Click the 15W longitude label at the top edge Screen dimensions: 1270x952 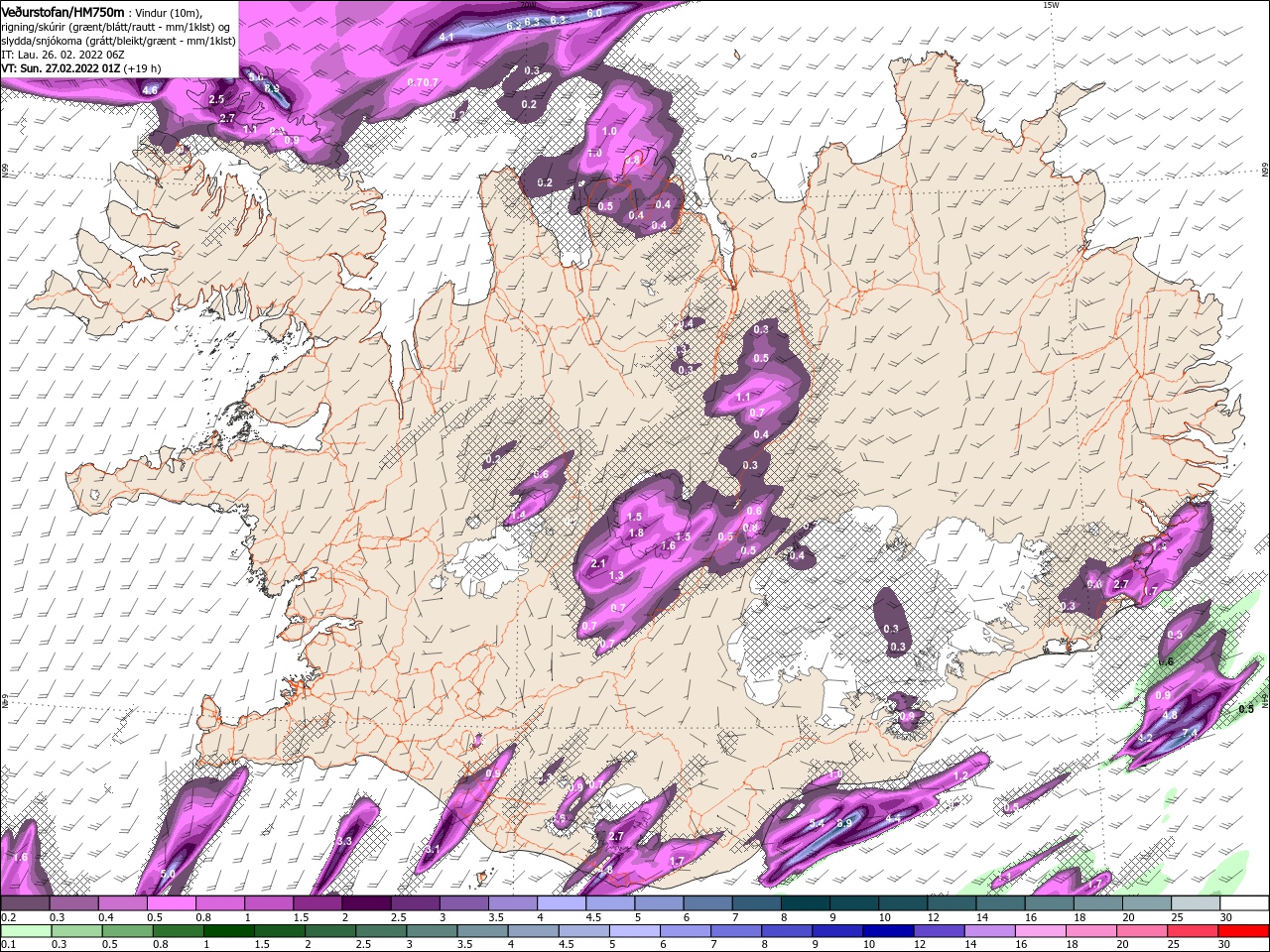pyautogui.click(x=1051, y=5)
